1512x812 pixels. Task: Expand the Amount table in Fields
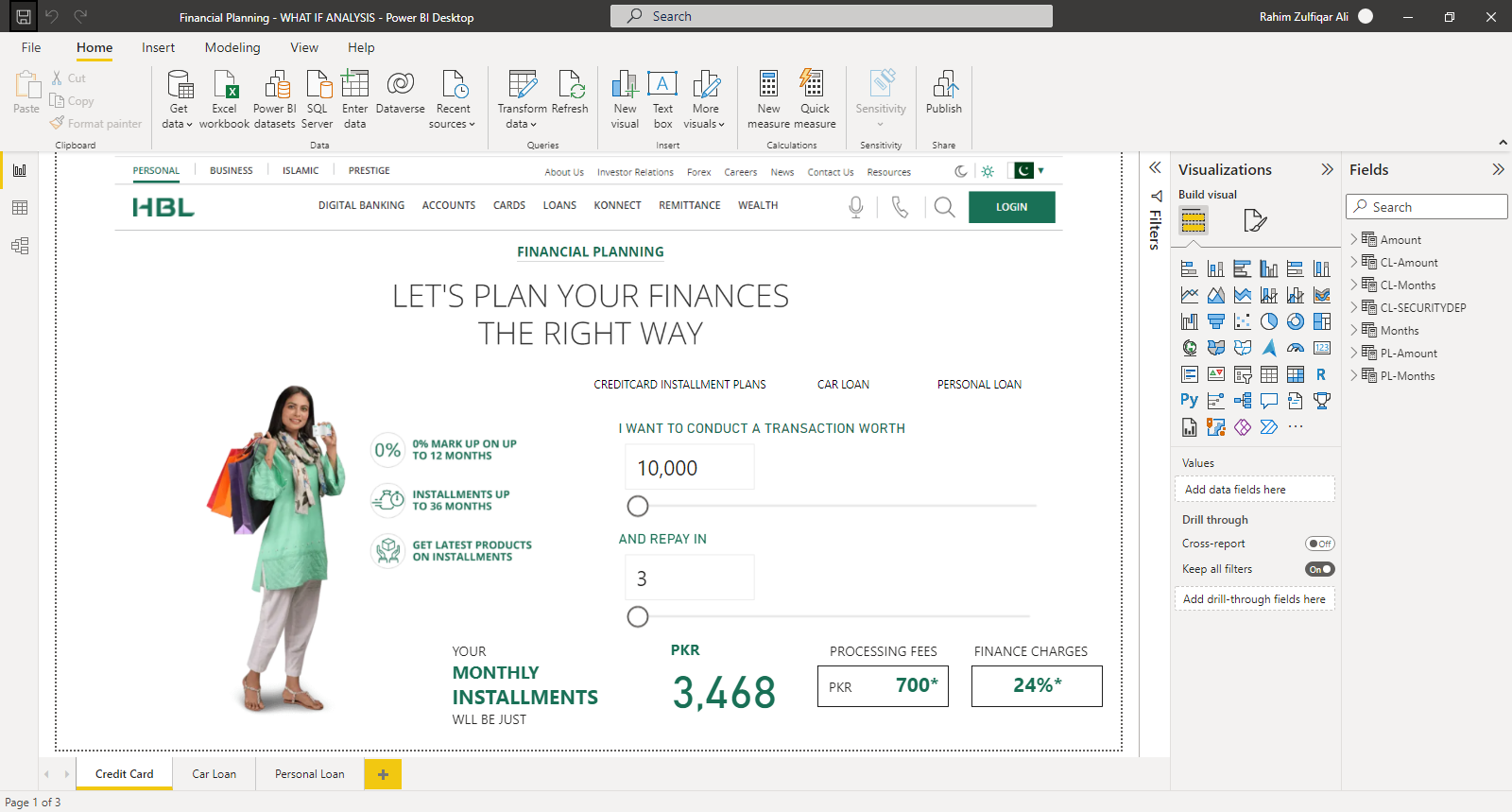(1354, 239)
